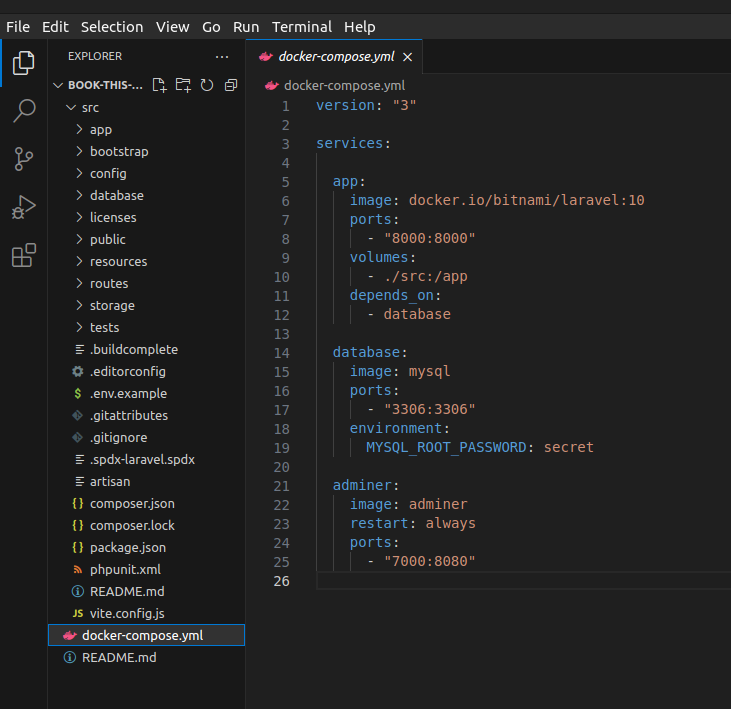This screenshot has width=731, height=709.
Task: Collapse the BOOK-THIS project root section
Action: point(58,85)
